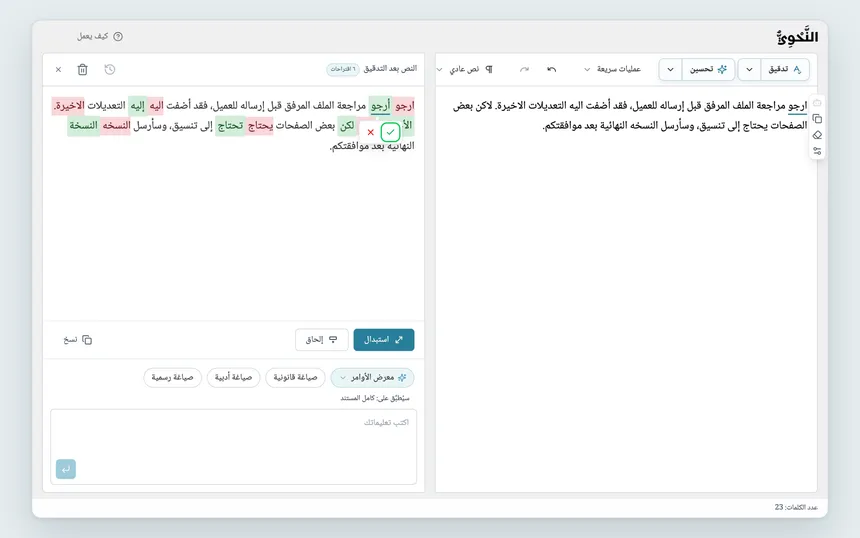Open the كيف يعمل help link
Viewport: 860px width, 538px height.
point(100,36)
